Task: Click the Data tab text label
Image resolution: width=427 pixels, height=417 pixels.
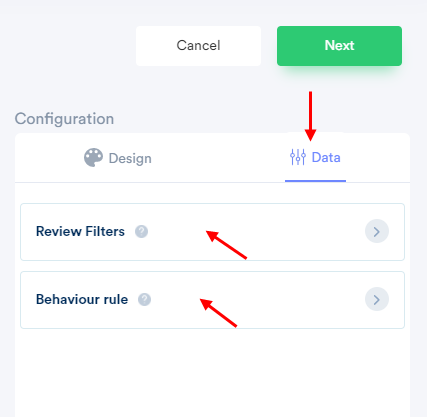Action: click(x=326, y=157)
